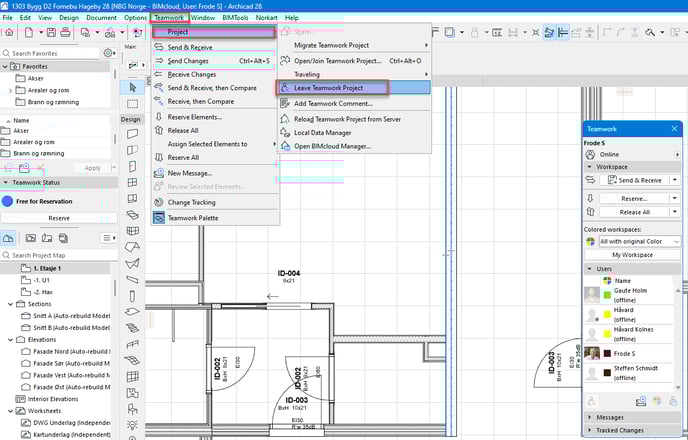This screenshot has height=440, width=688.
Task: Click the Save floppy disk icon
Action: (x=51, y=32)
